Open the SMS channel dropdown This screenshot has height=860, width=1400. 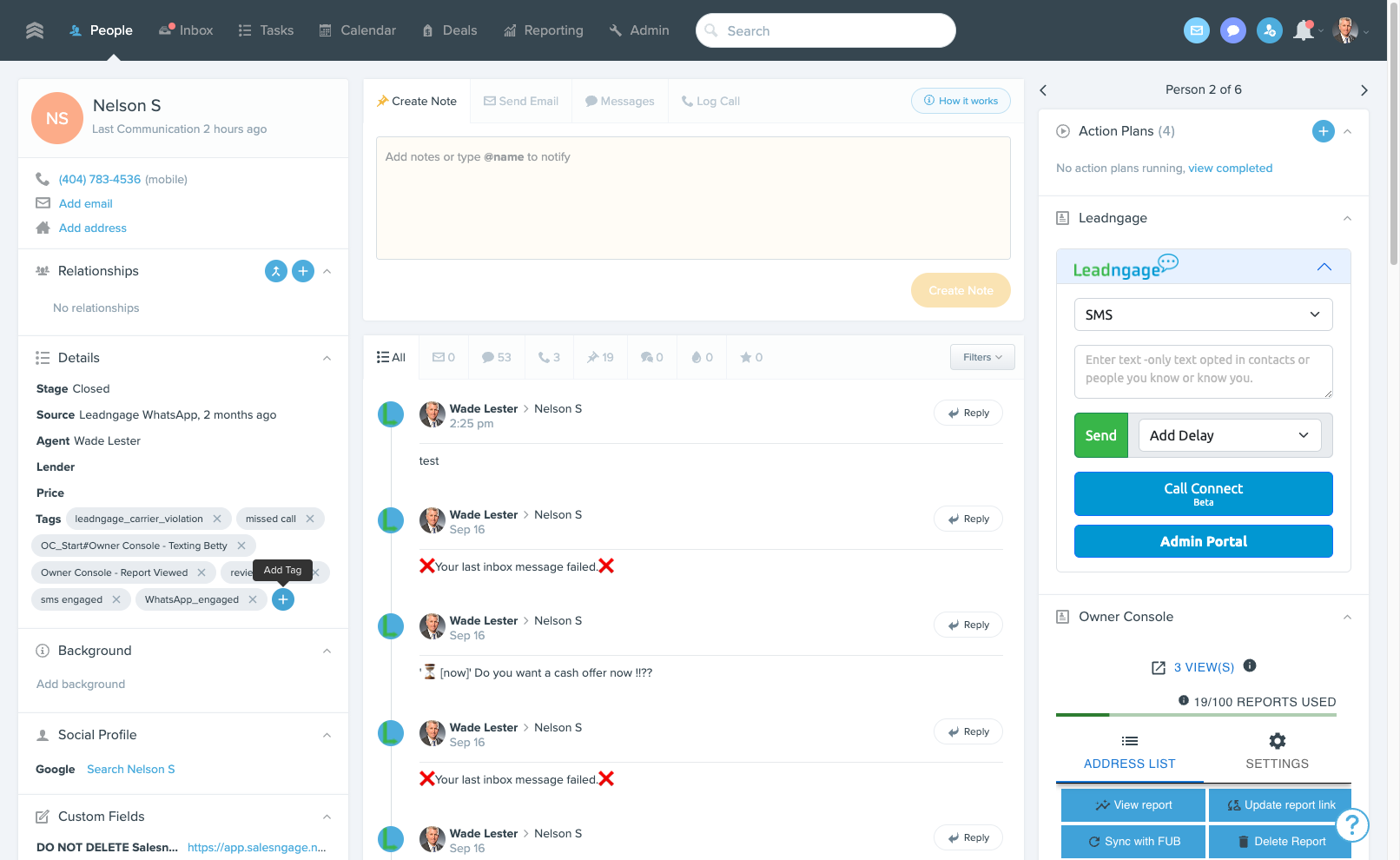coord(1204,314)
